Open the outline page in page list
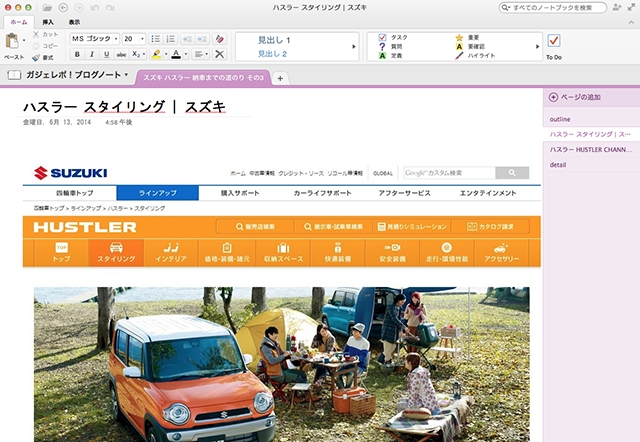 tap(560, 119)
